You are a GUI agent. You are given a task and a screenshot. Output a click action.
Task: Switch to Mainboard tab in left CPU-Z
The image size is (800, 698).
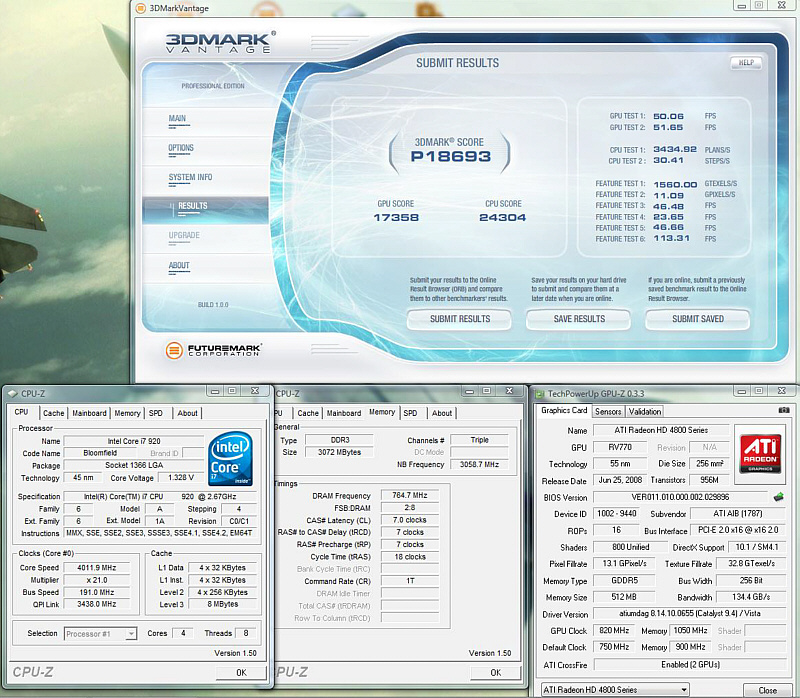click(89, 413)
